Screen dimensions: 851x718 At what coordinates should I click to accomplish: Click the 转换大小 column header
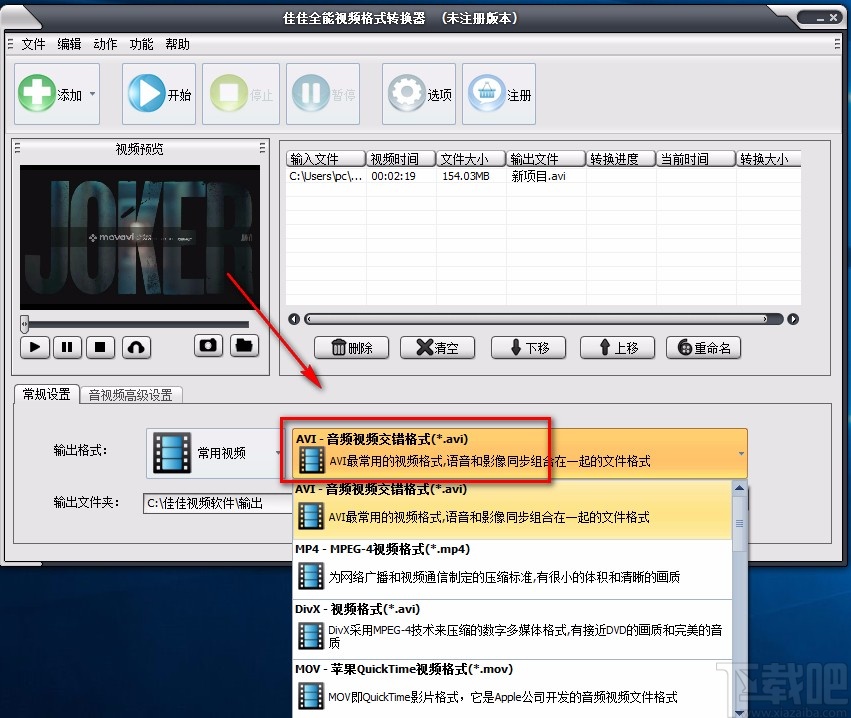click(x=769, y=158)
